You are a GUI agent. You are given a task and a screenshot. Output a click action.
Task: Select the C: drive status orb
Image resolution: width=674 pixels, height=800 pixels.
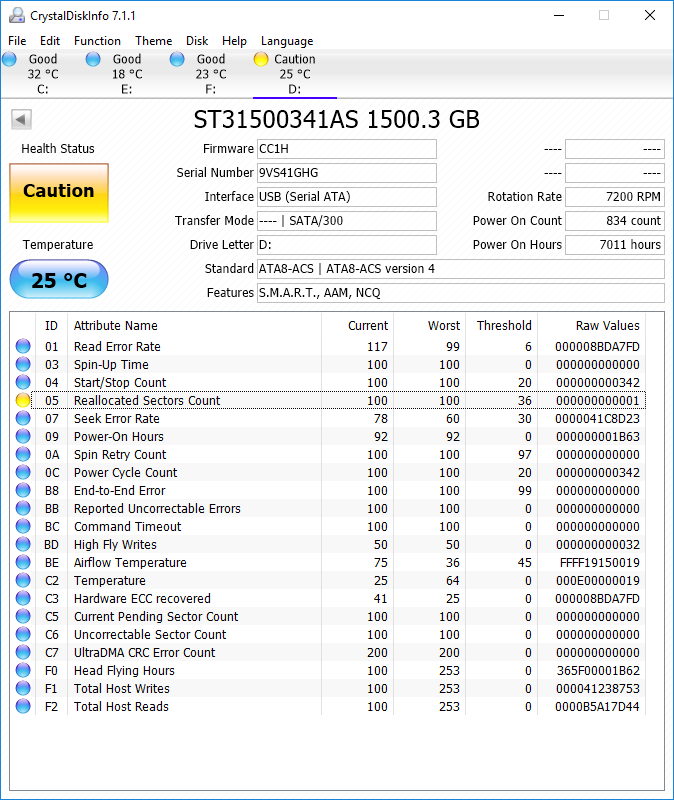coord(10,59)
